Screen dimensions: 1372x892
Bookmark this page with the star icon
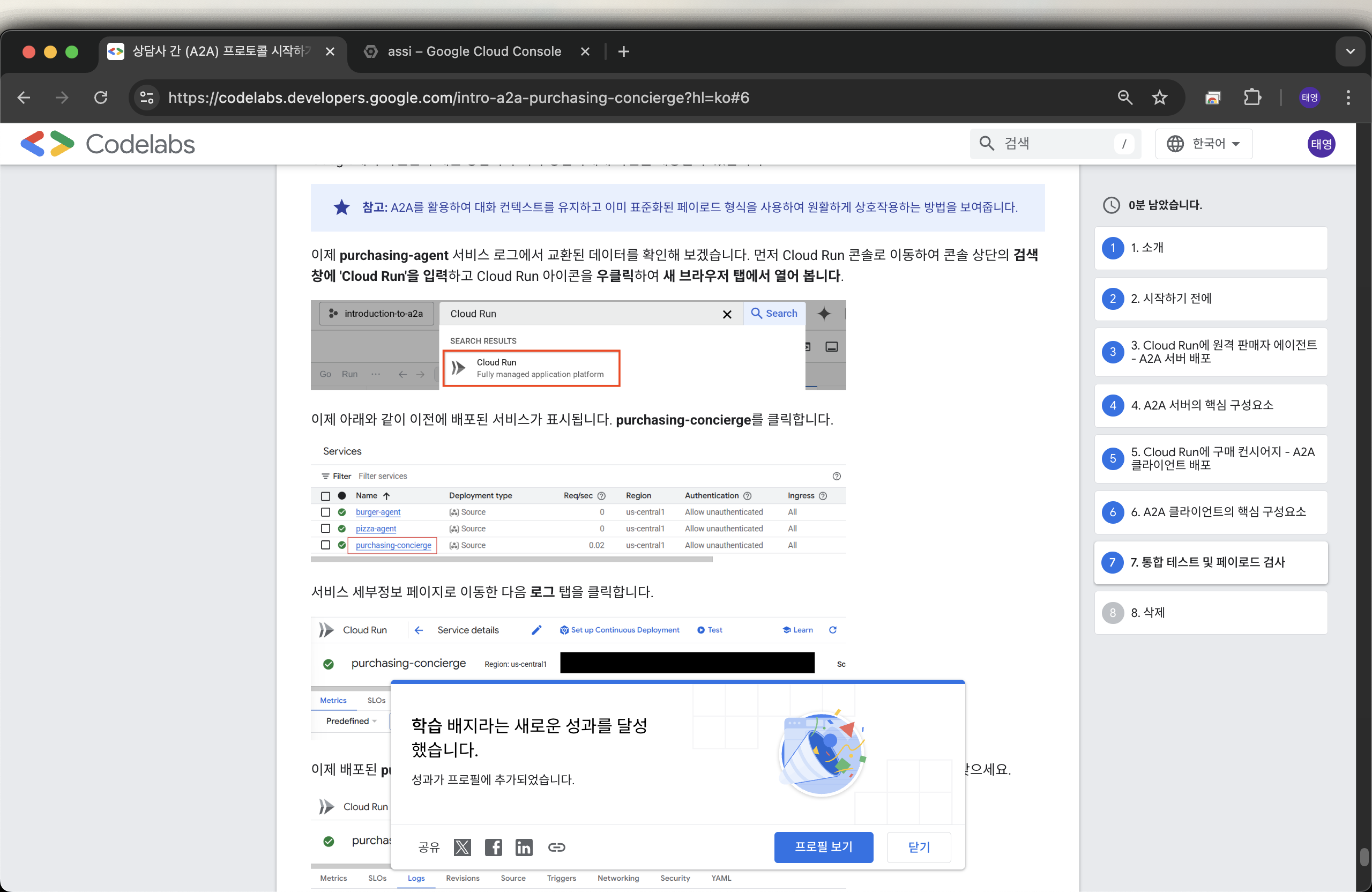[1159, 98]
